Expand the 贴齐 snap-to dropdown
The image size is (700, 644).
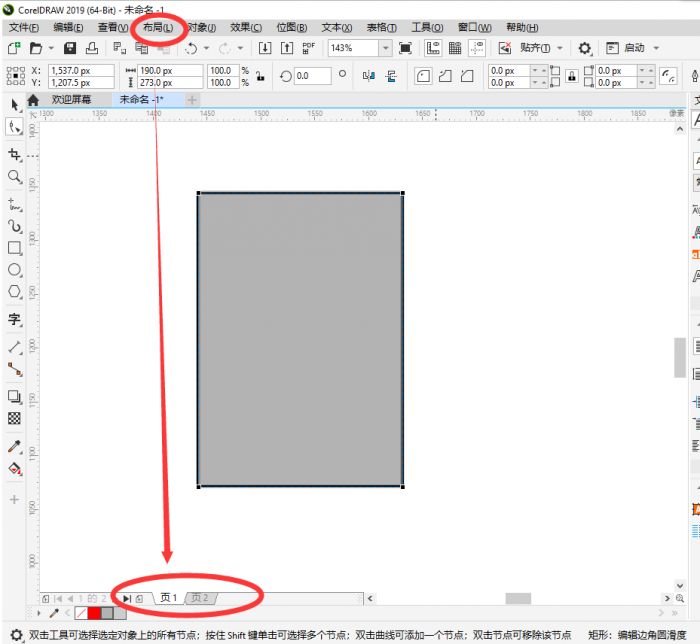coord(560,48)
